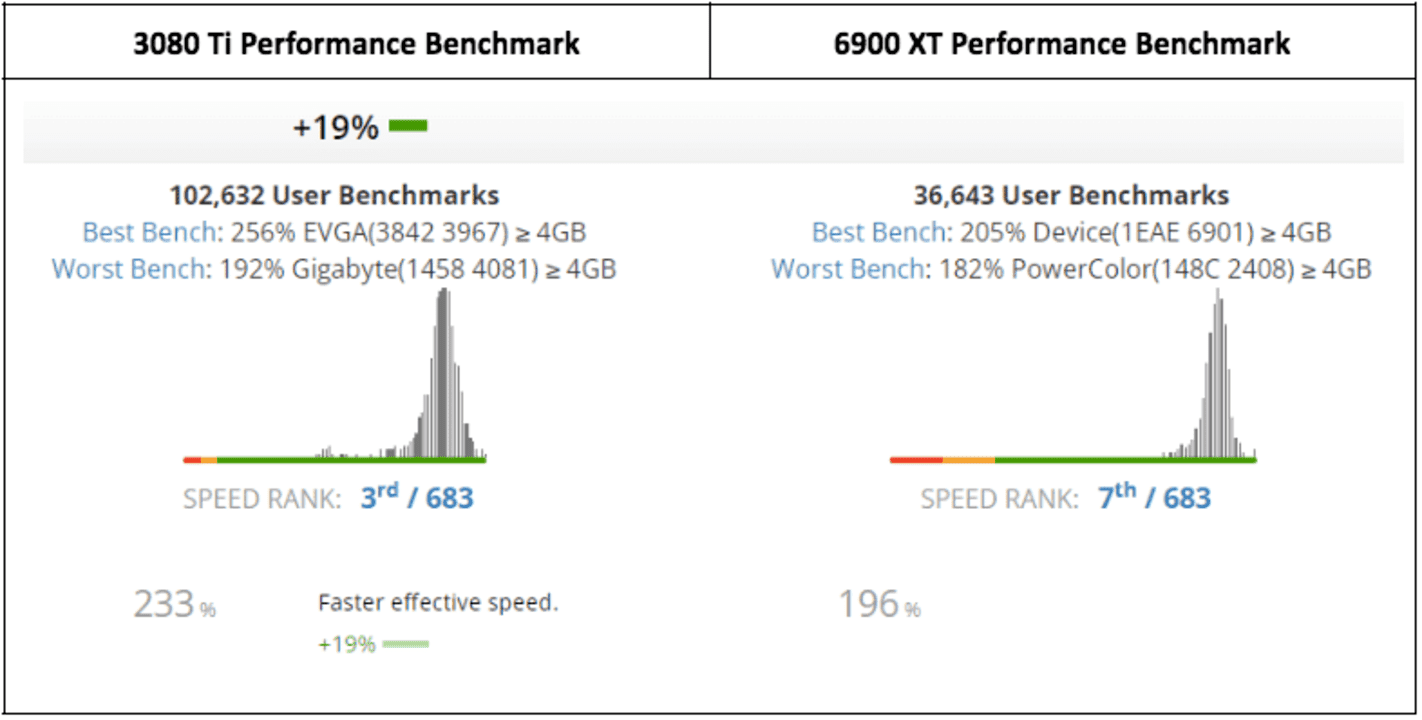Click the 196% effective speed score

[880, 604]
